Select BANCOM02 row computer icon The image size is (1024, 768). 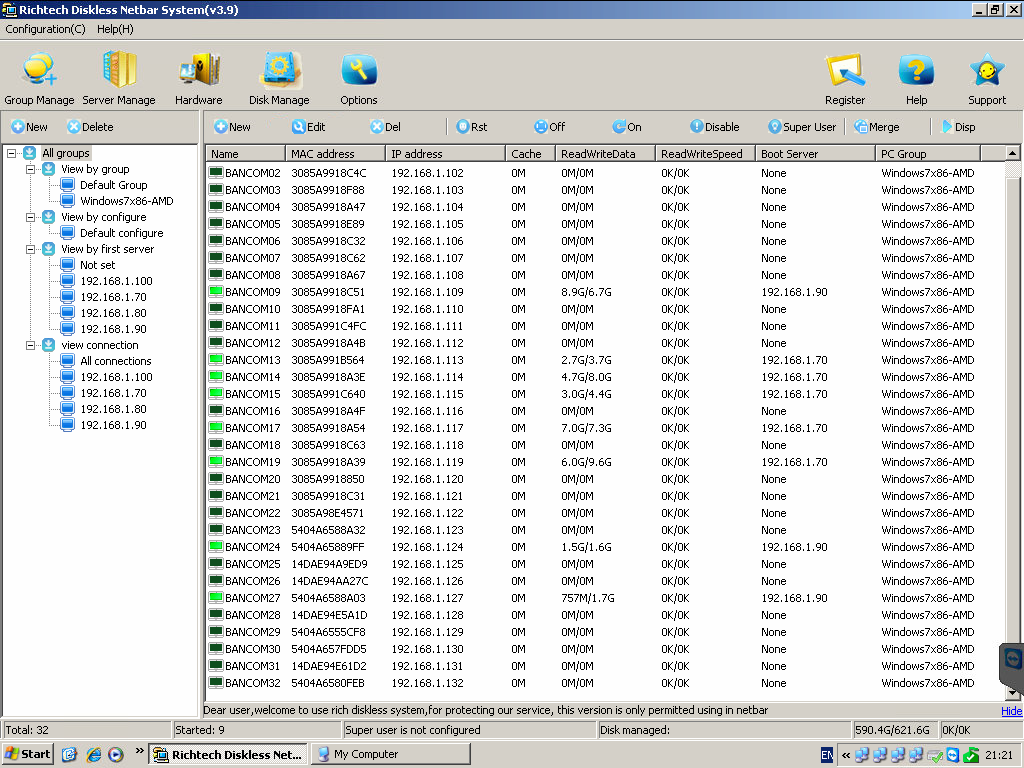click(x=216, y=172)
